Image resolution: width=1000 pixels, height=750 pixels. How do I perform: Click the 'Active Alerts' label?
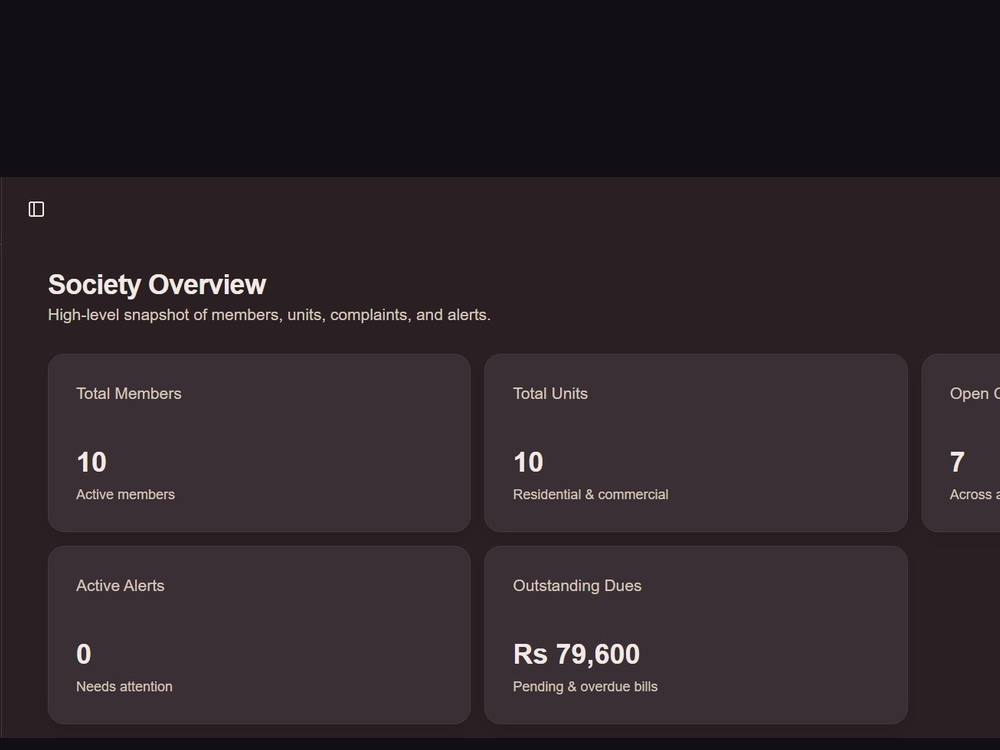(120, 585)
